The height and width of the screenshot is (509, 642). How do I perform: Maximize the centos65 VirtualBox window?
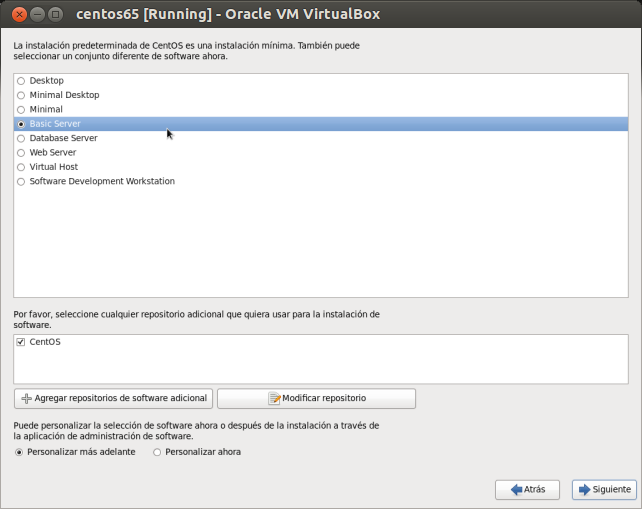55,15
